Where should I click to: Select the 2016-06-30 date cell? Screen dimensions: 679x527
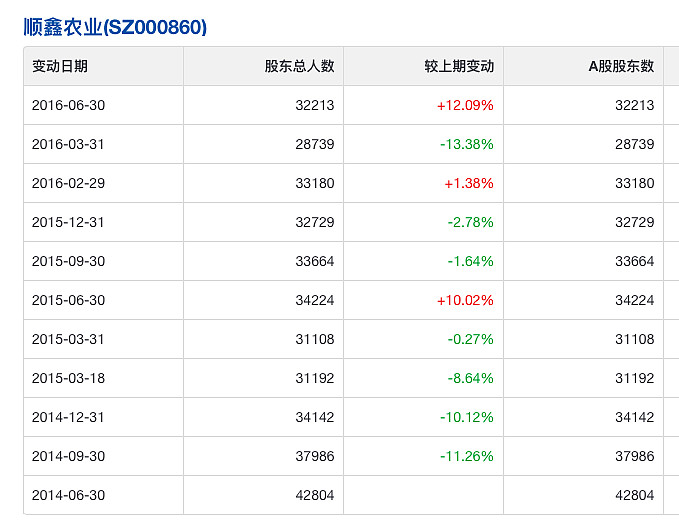click(x=68, y=105)
